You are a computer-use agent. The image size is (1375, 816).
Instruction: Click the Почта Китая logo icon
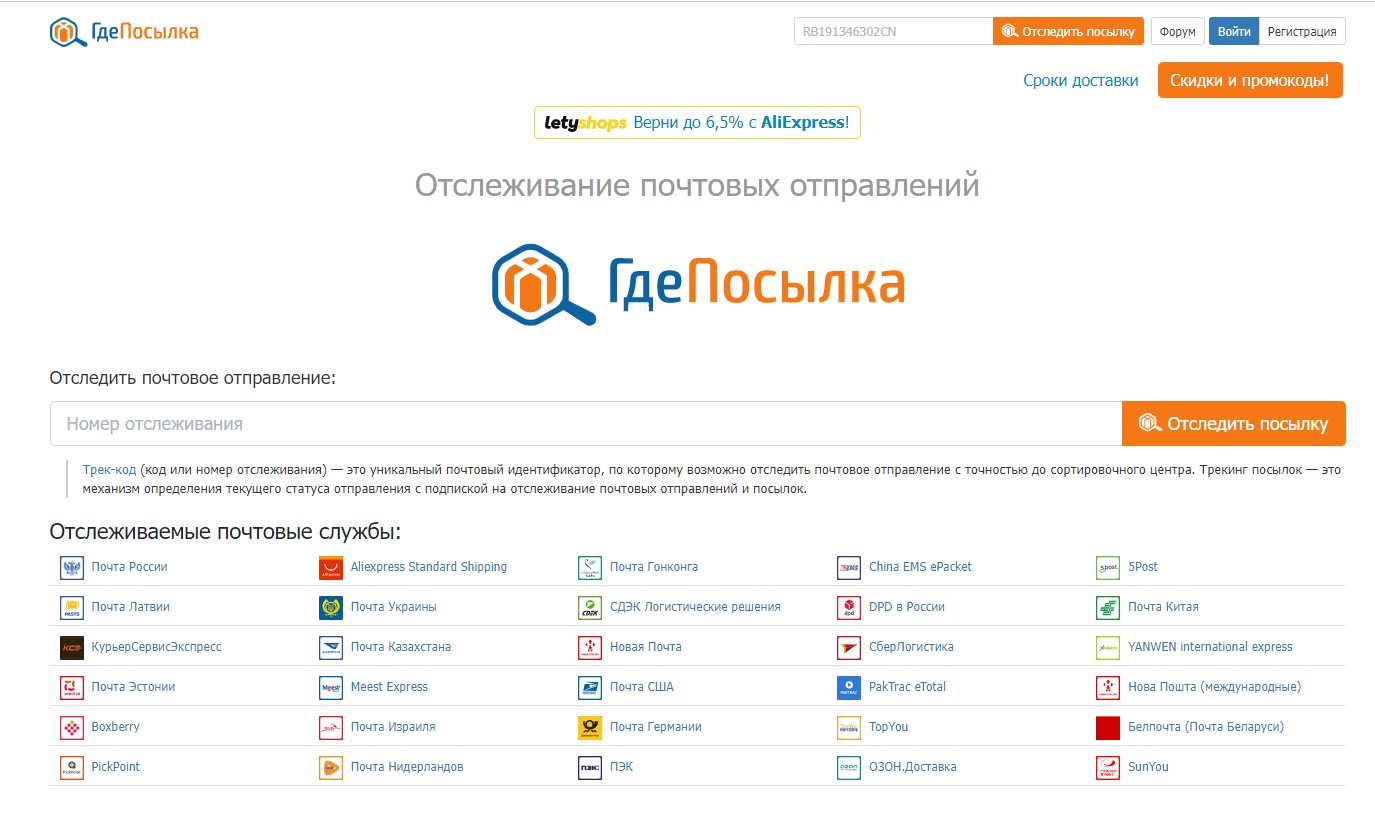click(1108, 608)
